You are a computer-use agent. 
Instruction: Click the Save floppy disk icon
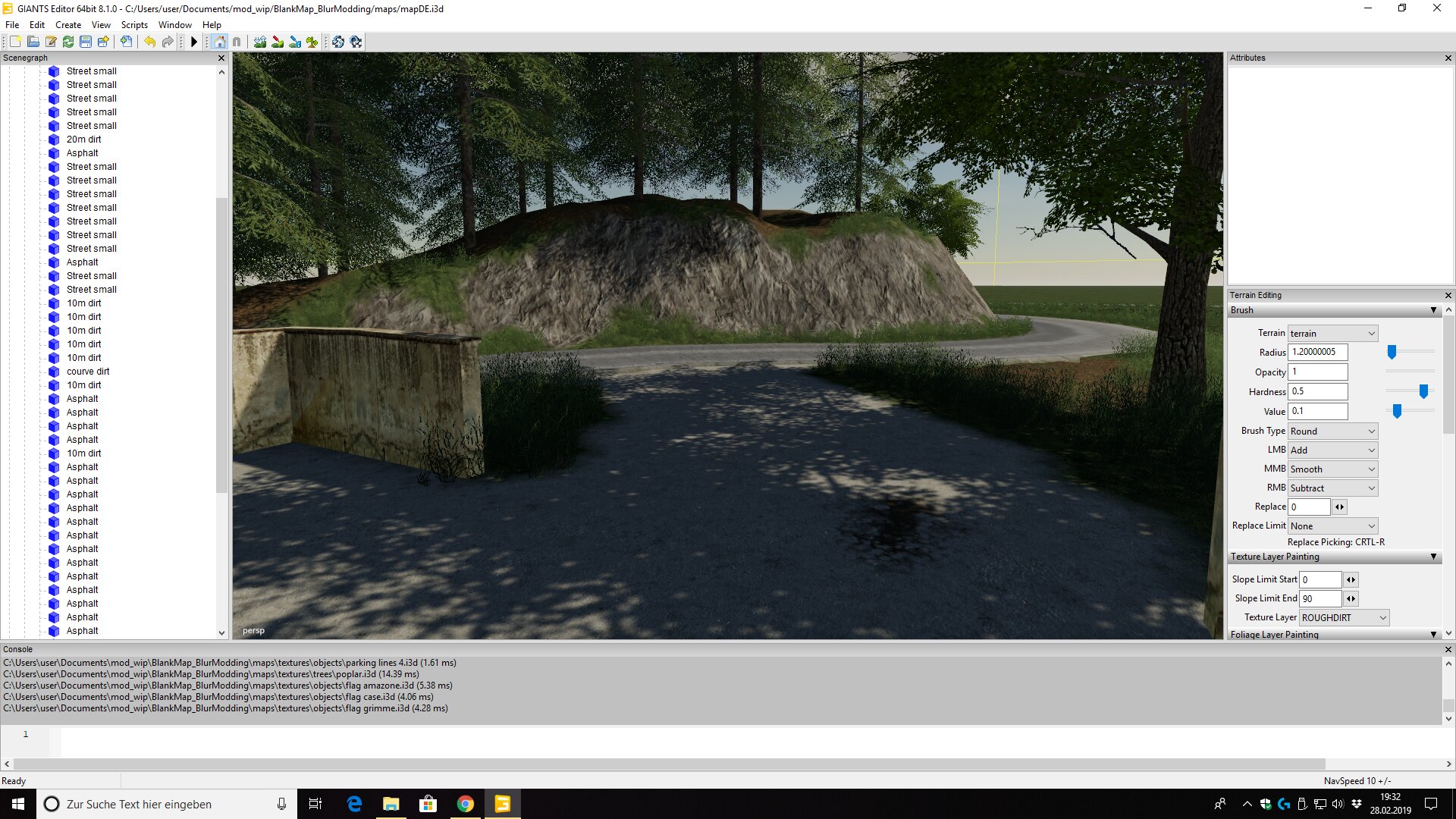point(86,42)
